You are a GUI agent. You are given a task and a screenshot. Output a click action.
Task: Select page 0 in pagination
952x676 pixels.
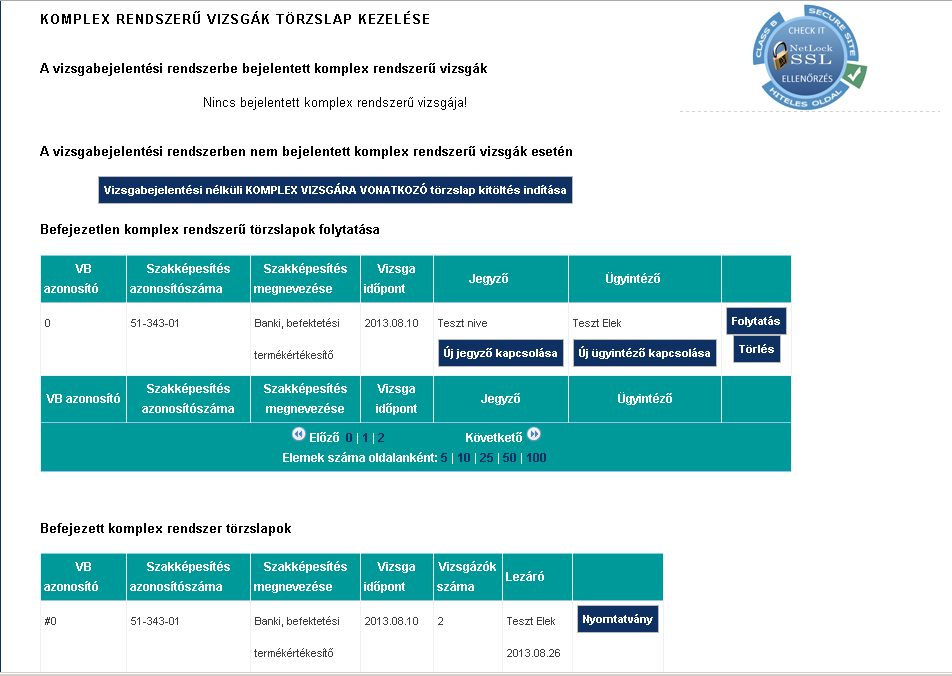click(349, 437)
